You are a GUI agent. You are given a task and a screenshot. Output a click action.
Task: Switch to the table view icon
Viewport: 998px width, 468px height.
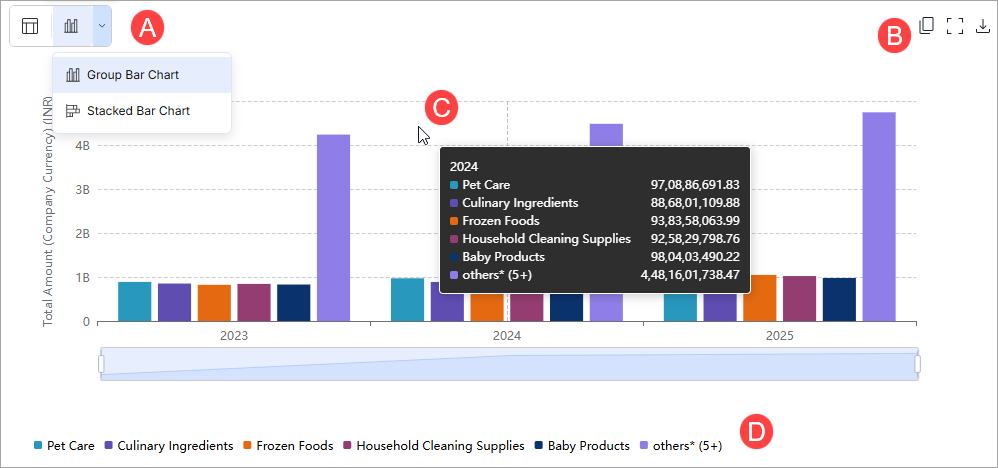tap(31, 26)
